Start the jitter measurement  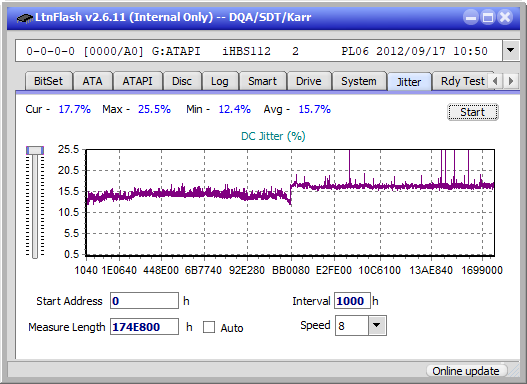tap(472, 112)
